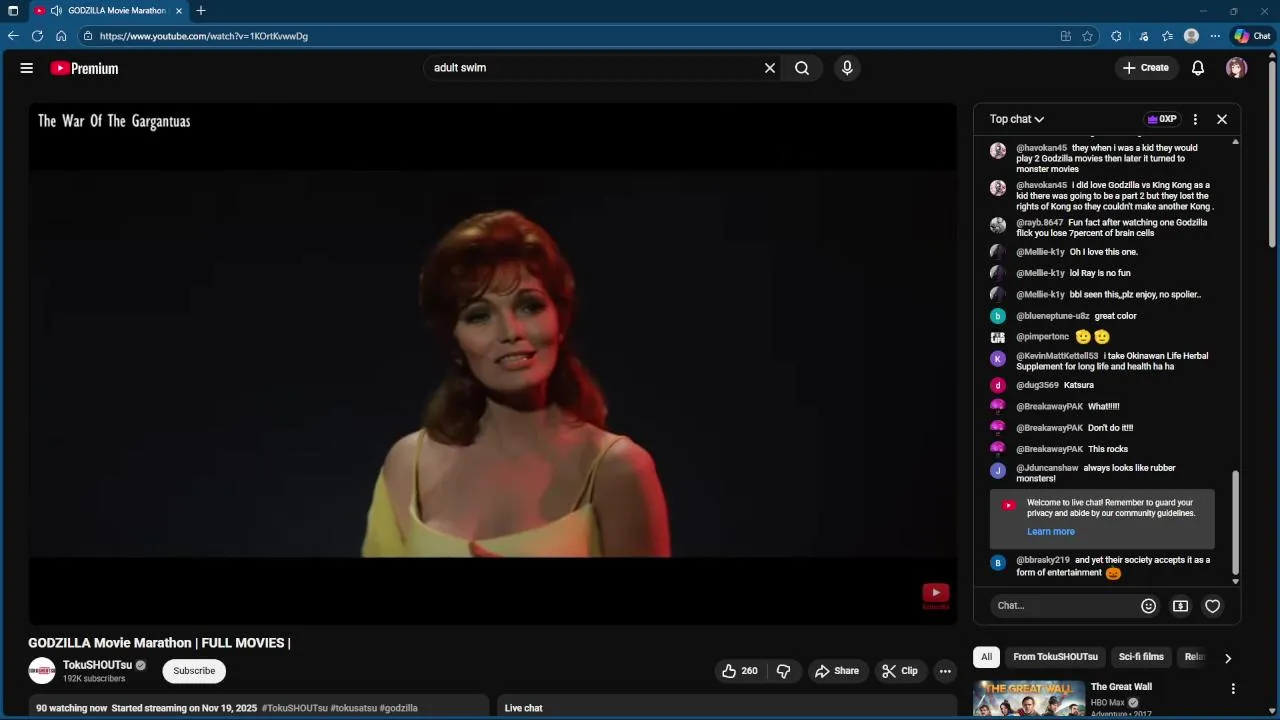Open the 0XP channel points badge
Image resolution: width=1280 pixels, height=720 pixels.
(1162, 119)
